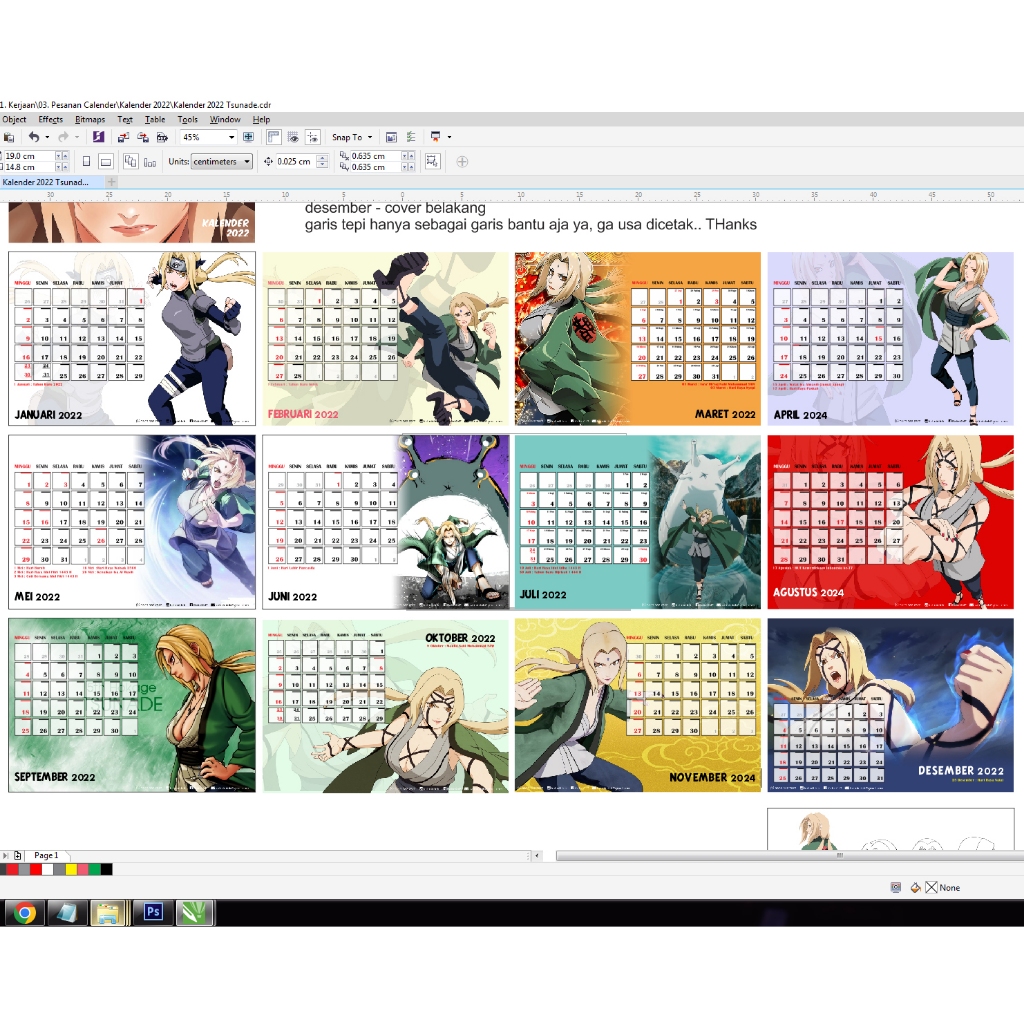
Task: Toggle Show rulers button
Action: point(275,137)
